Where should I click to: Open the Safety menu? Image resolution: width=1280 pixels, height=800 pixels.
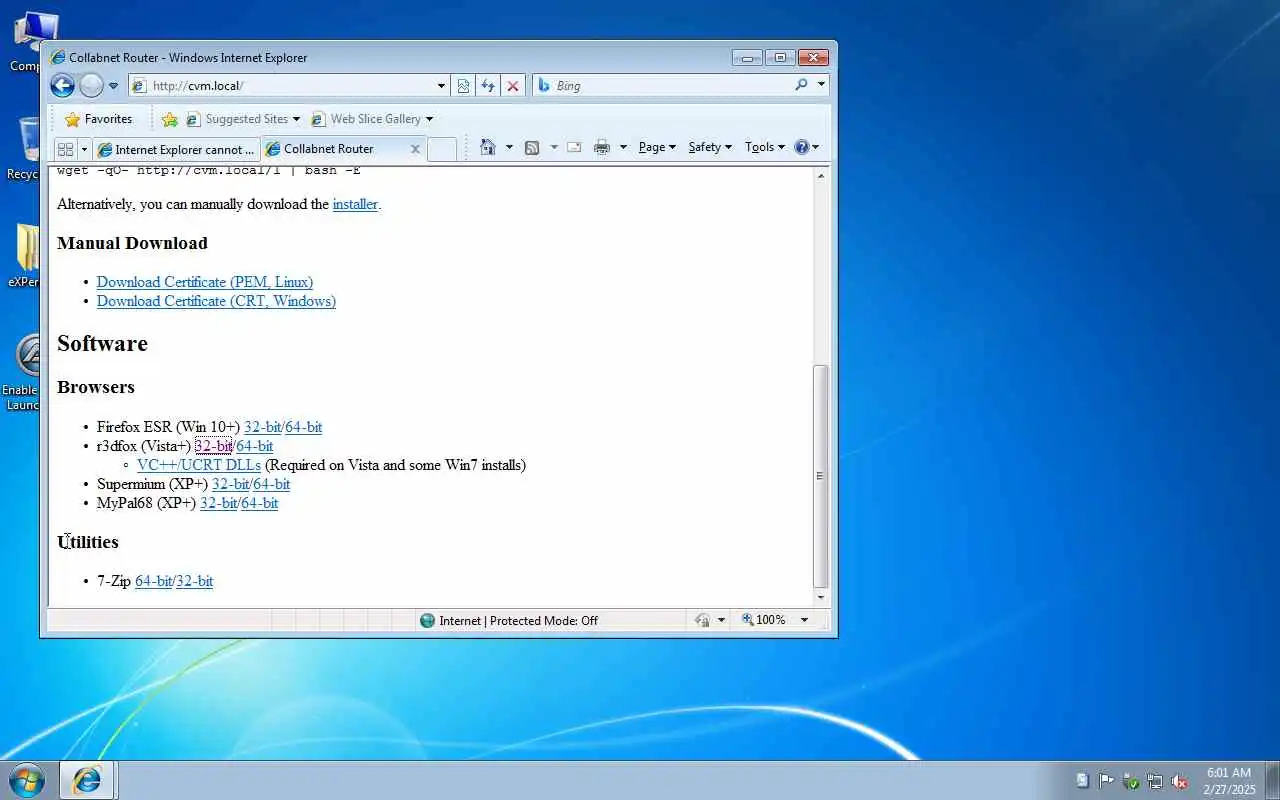710,147
